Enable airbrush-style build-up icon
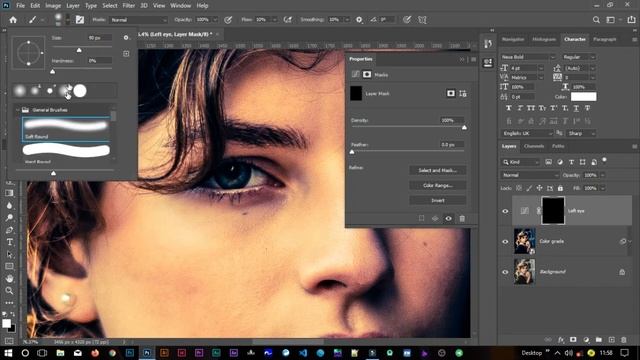 (x=288, y=20)
